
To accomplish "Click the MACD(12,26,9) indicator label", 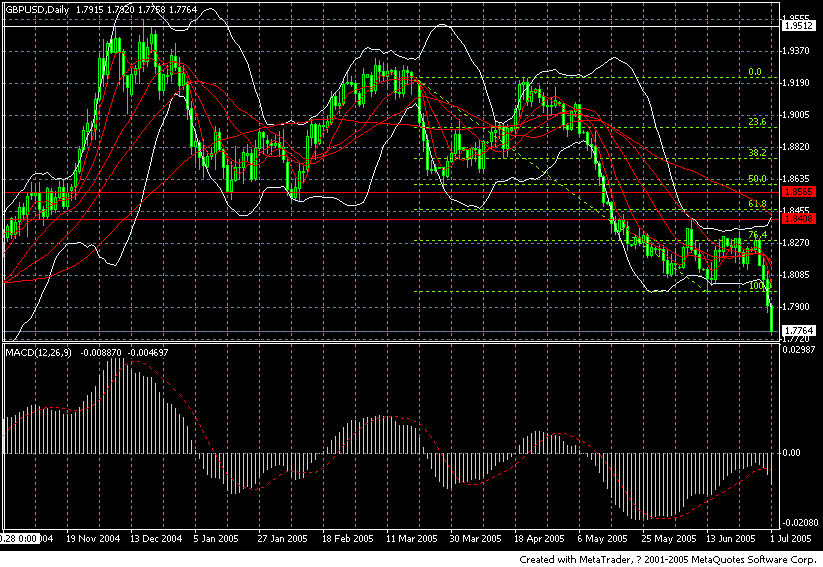I will tap(38, 352).
